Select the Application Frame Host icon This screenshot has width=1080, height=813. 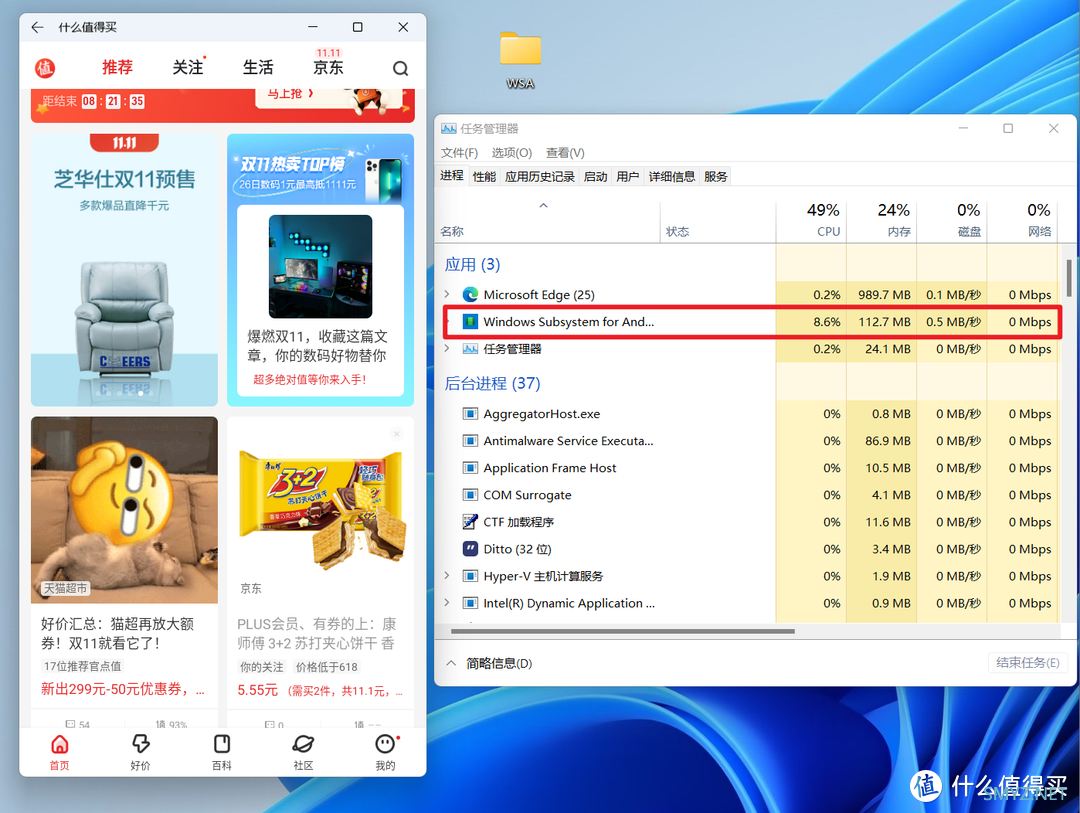pos(470,468)
